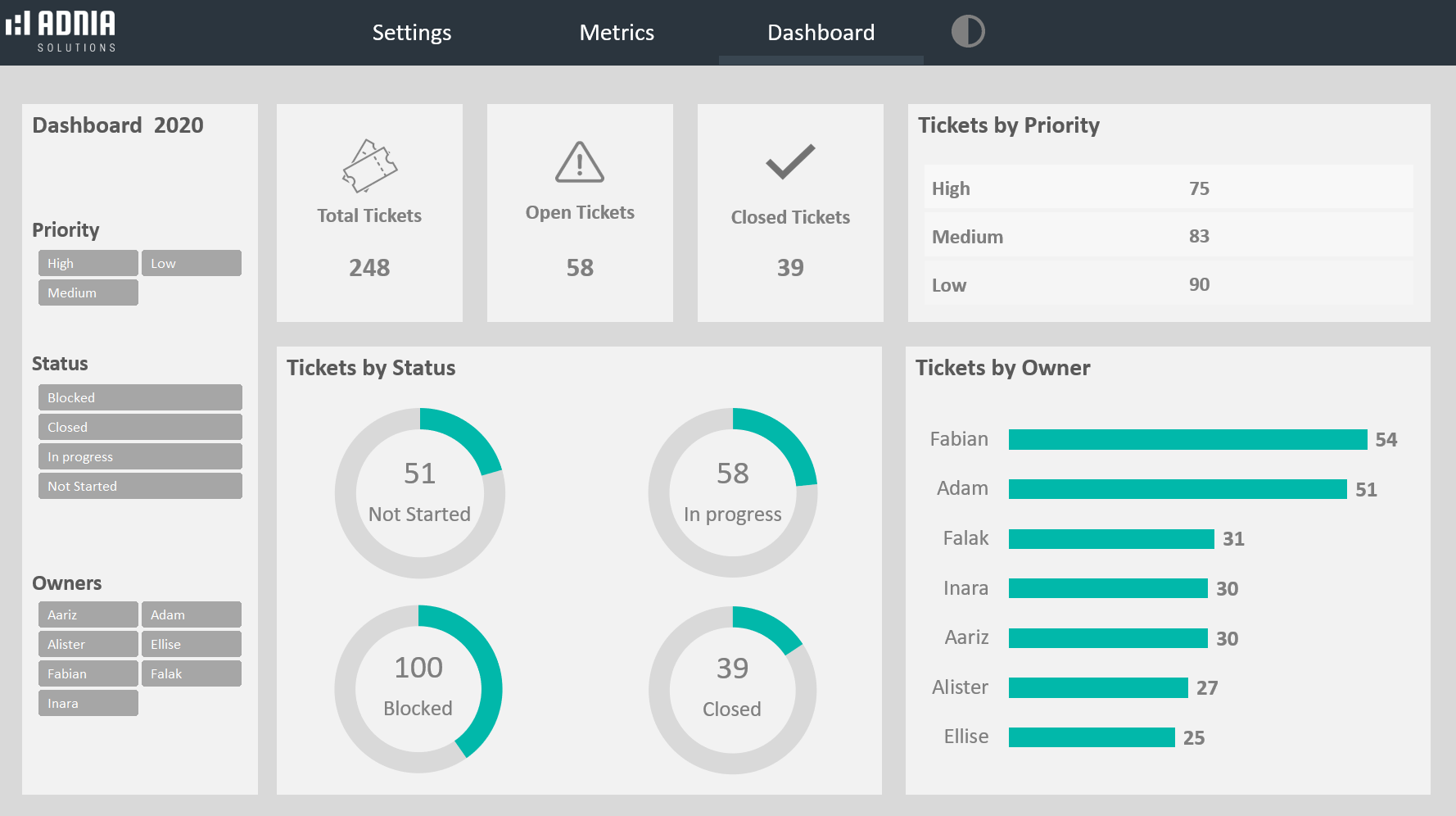Screen dimensions: 1456x816
Task: Click the Total Tickets ticket icon
Action: click(369, 165)
